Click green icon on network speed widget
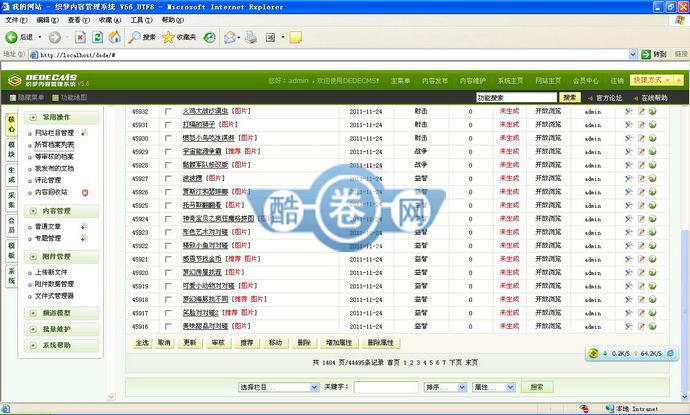 click(x=593, y=353)
